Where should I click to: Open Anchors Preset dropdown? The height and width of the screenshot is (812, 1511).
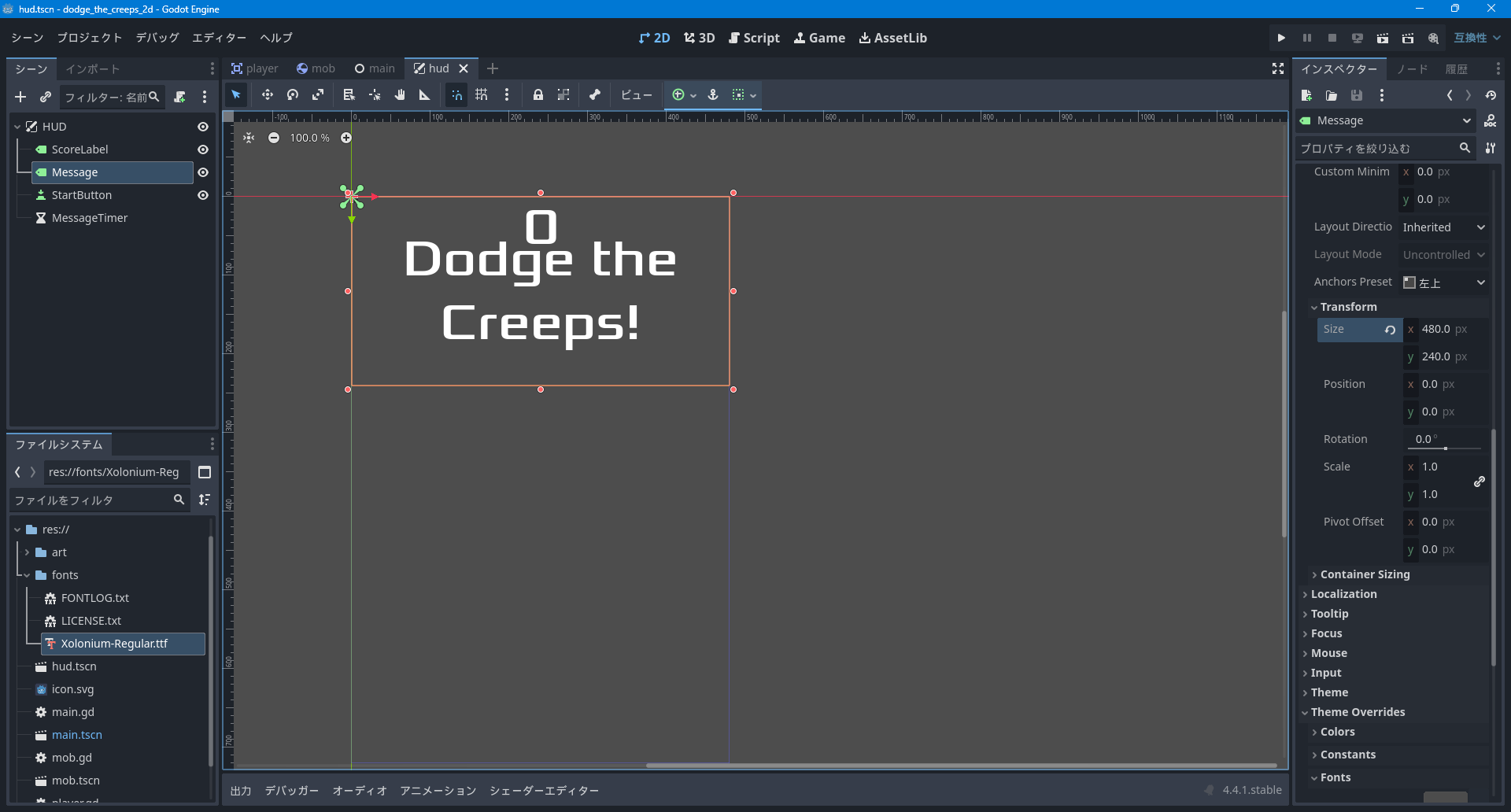(1444, 282)
